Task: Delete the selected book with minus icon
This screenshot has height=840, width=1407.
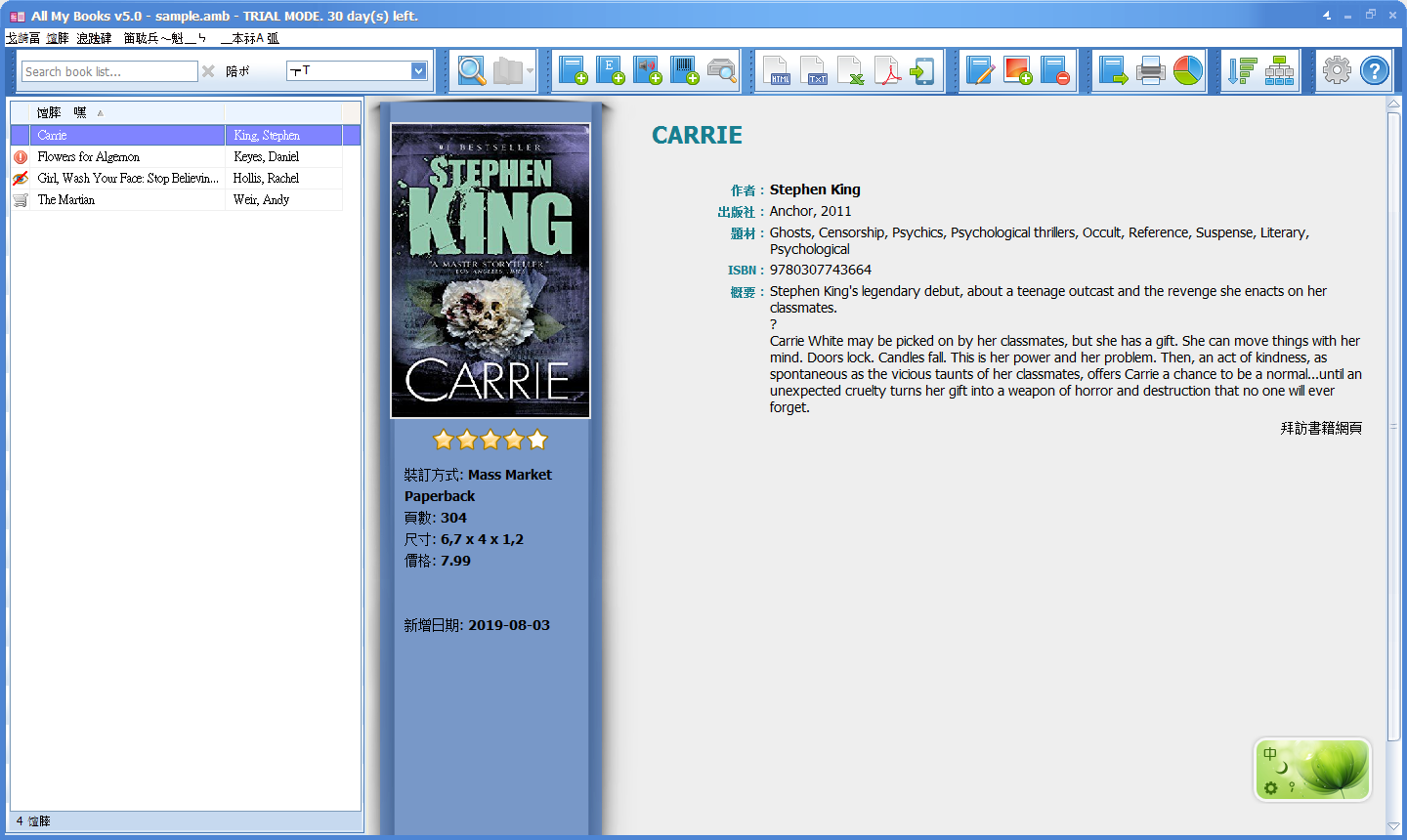Action: [1055, 70]
